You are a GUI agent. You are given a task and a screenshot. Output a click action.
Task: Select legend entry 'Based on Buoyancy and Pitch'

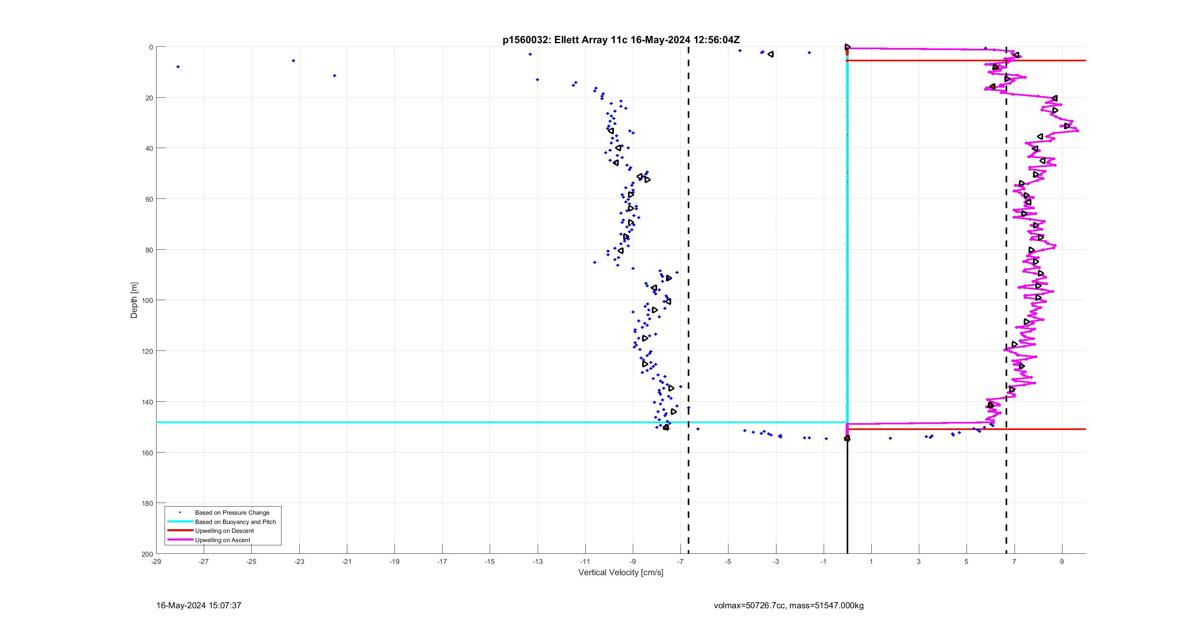pos(235,521)
